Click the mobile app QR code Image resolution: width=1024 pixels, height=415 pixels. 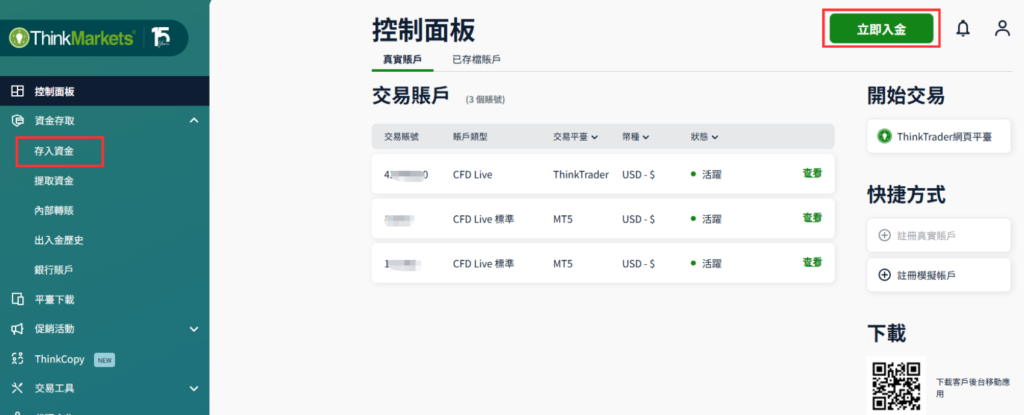896,386
